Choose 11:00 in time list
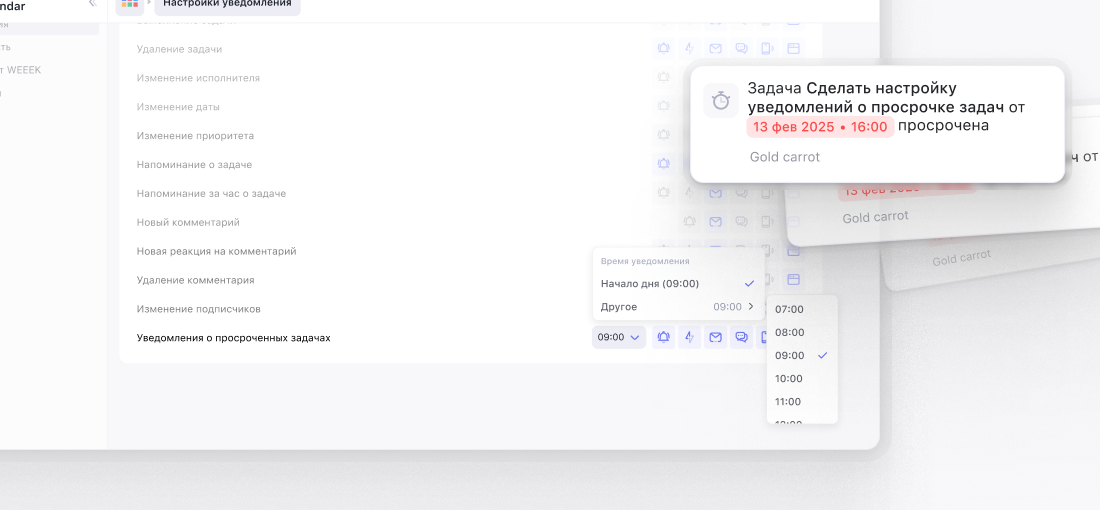This screenshot has width=1100, height=510. click(802, 402)
